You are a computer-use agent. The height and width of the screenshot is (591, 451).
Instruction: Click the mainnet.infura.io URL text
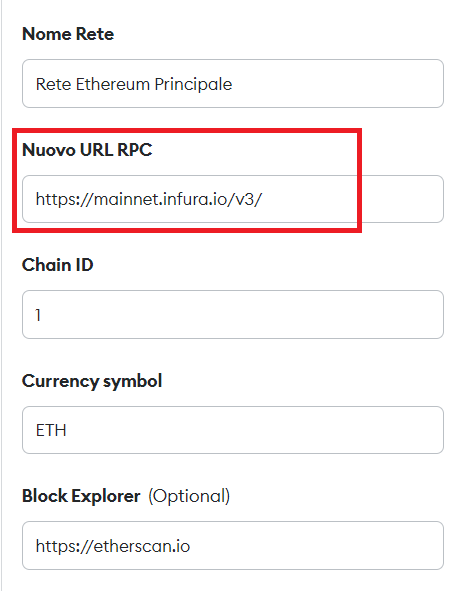point(149,199)
